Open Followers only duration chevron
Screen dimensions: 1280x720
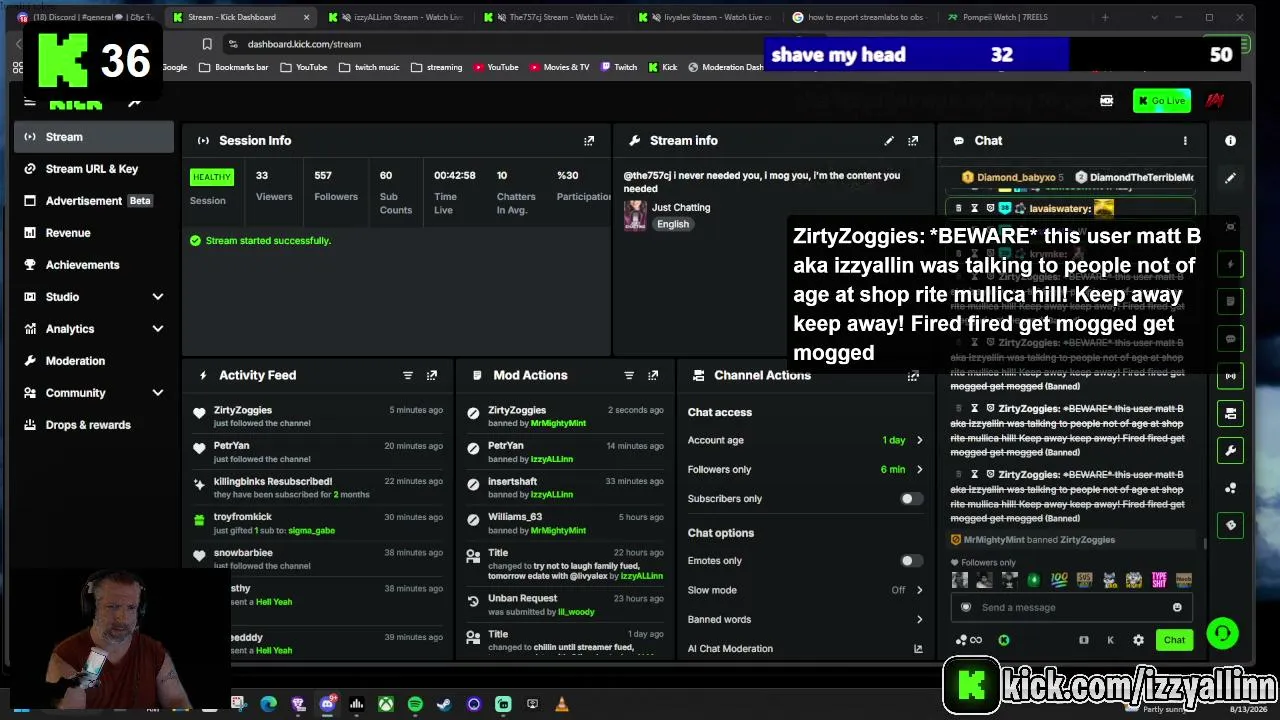(x=920, y=469)
